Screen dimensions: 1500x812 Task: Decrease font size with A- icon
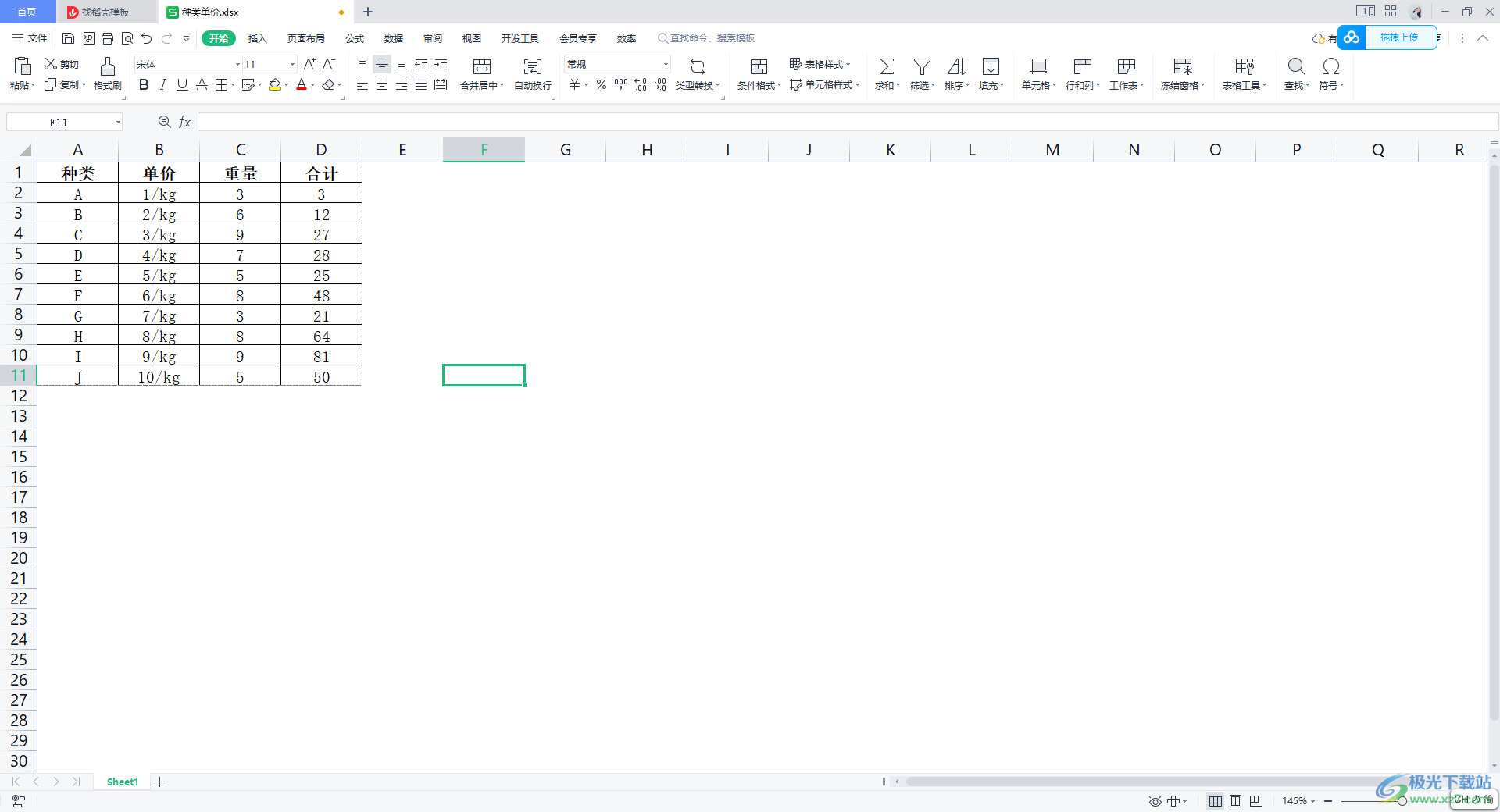coord(329,64)
